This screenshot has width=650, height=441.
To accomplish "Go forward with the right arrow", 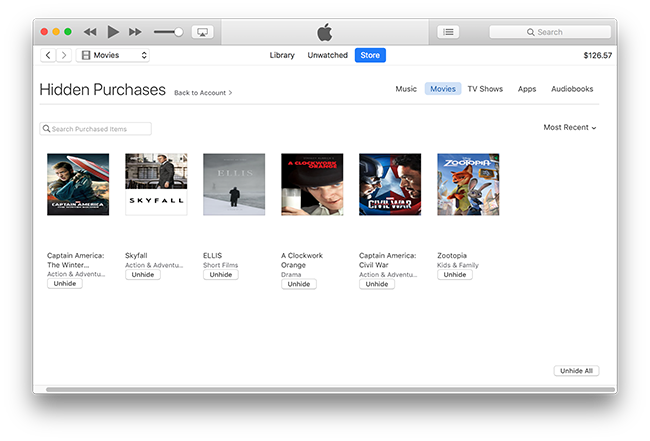I will pos(64,55).
